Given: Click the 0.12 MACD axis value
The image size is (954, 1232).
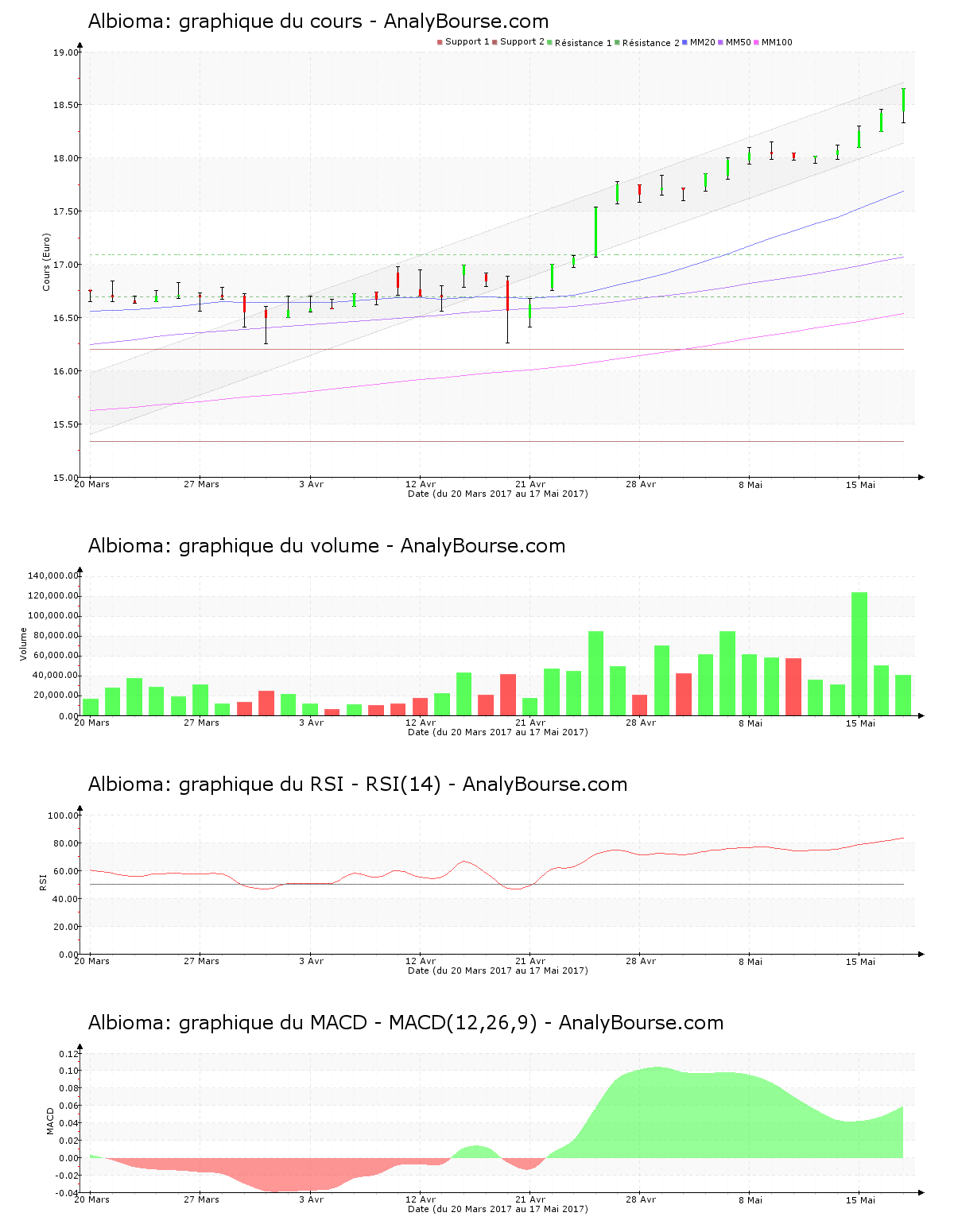Looking at the screenshot, I should [x=70, y=1054].
